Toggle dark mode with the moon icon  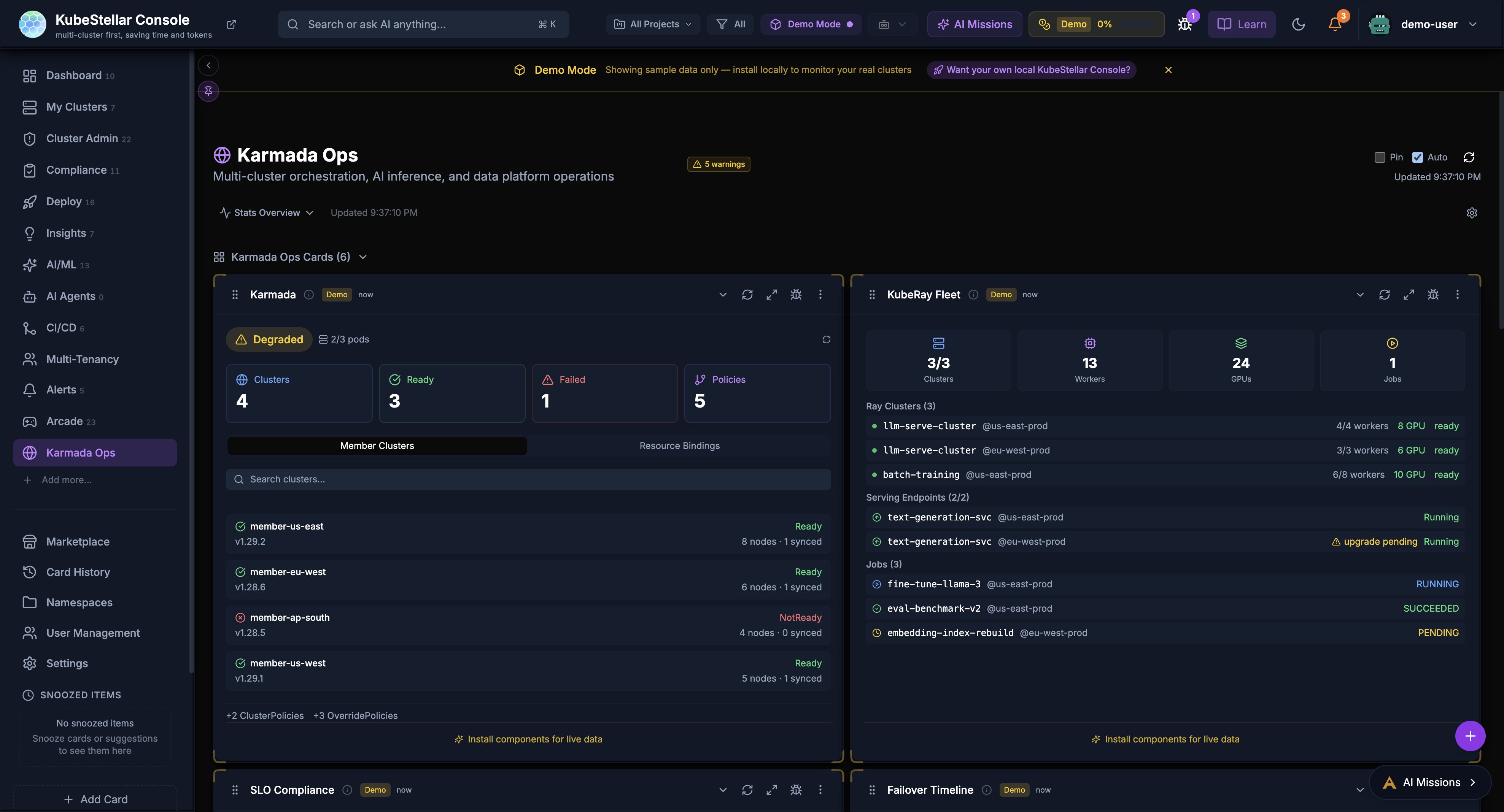[x=1299, y=24]
